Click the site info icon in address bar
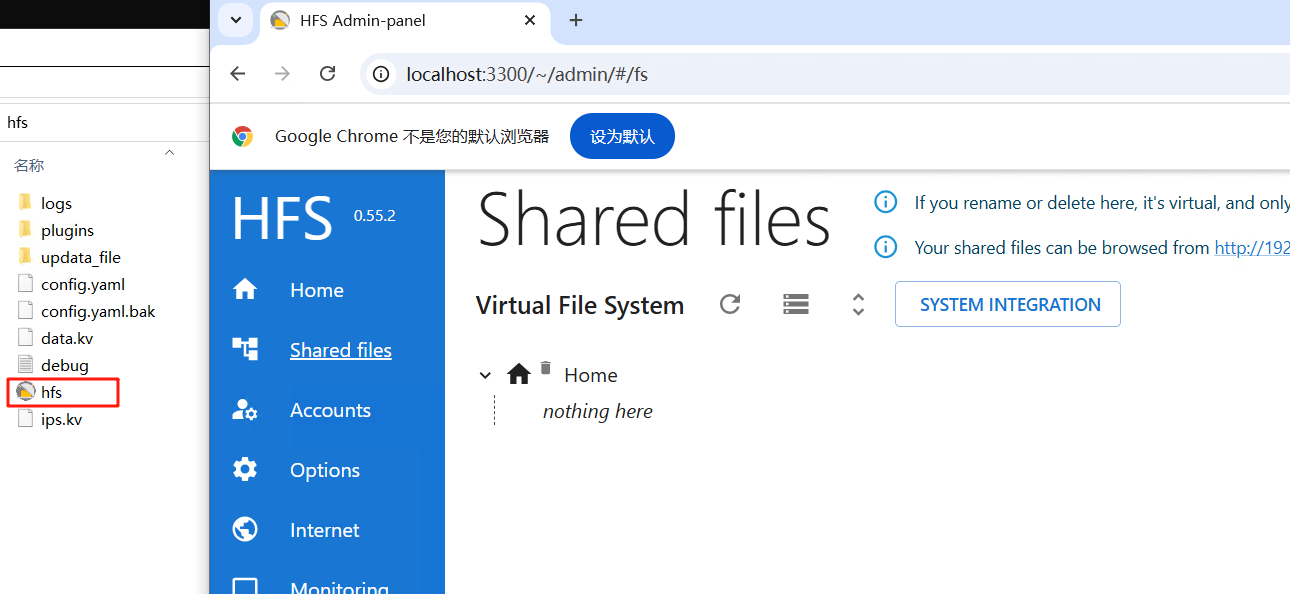 coord(380,74)
